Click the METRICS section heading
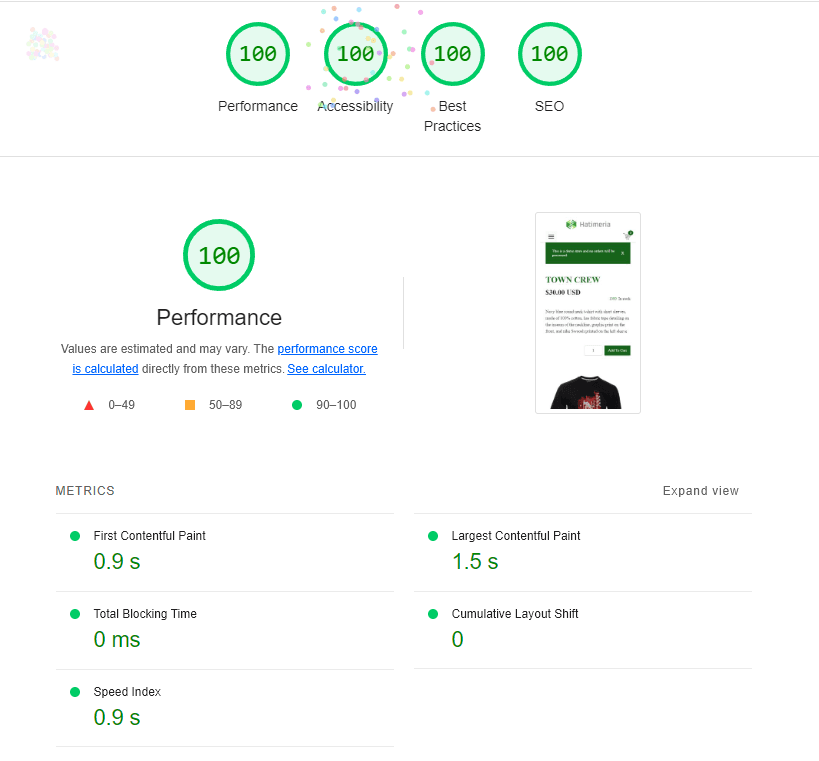 (85, 491)
